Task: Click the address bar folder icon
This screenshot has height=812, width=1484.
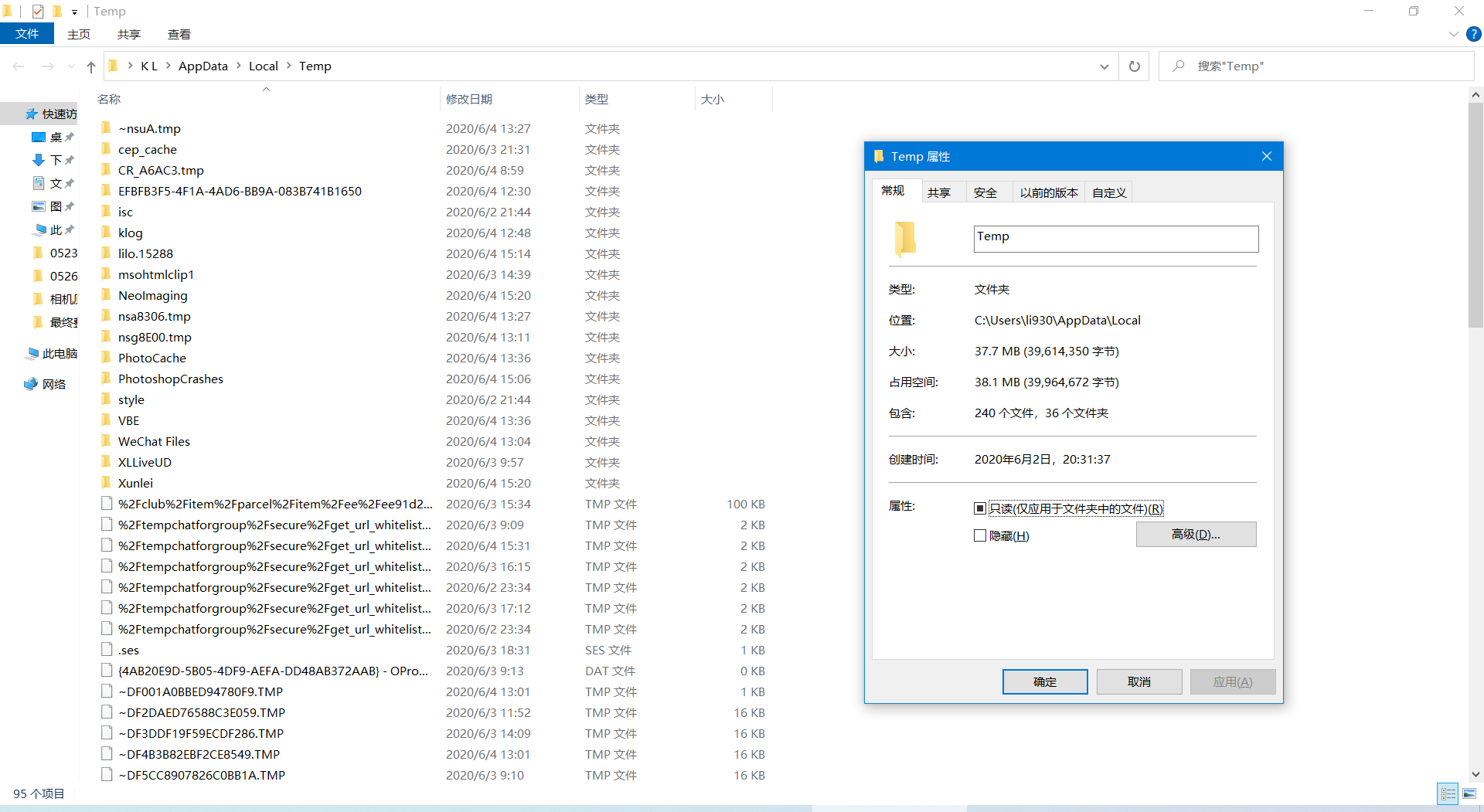Action: [113, 66]
